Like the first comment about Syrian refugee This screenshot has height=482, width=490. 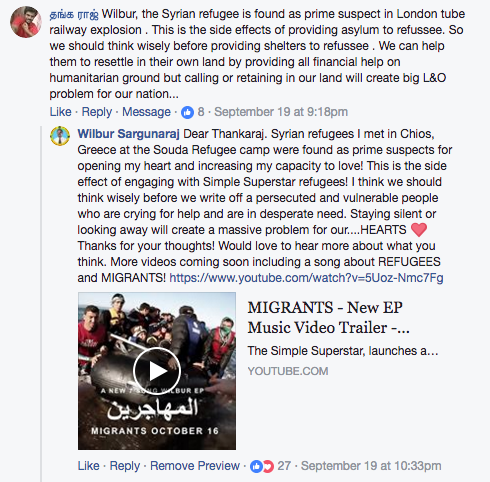click(x=60, y=112)
